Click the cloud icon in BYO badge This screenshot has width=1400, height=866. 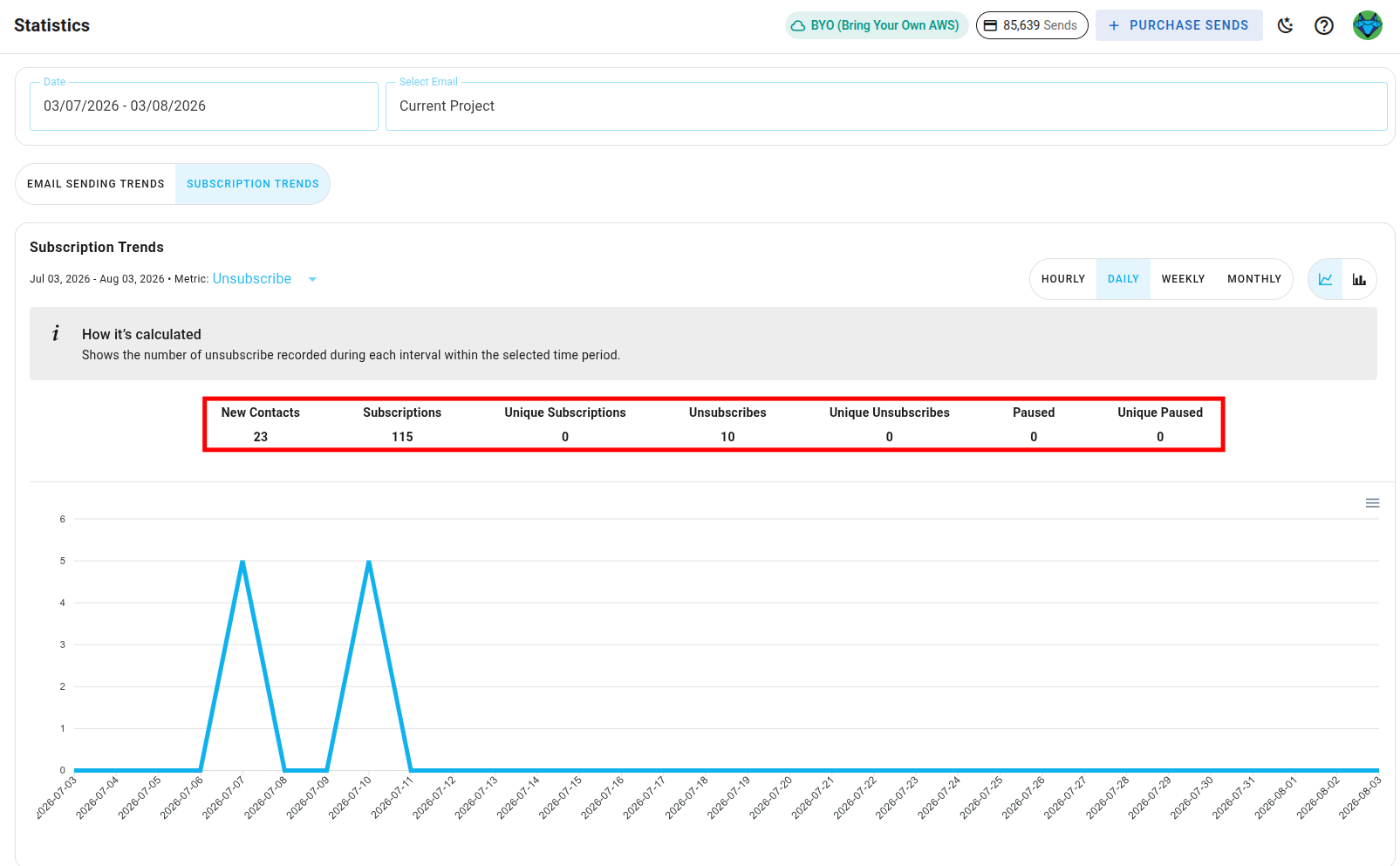click(798, 25)
